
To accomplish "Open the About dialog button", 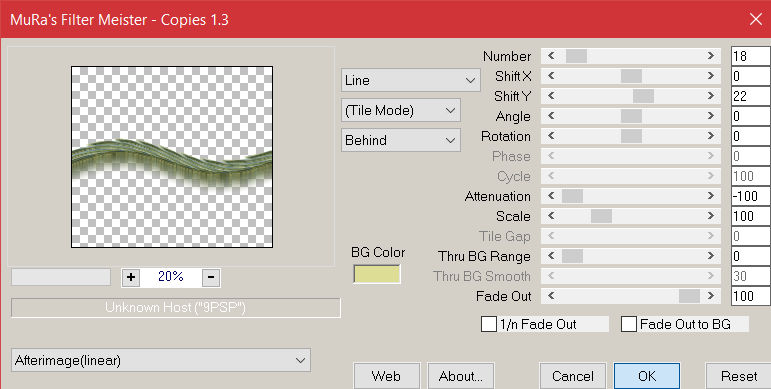I will pos(461,376).
